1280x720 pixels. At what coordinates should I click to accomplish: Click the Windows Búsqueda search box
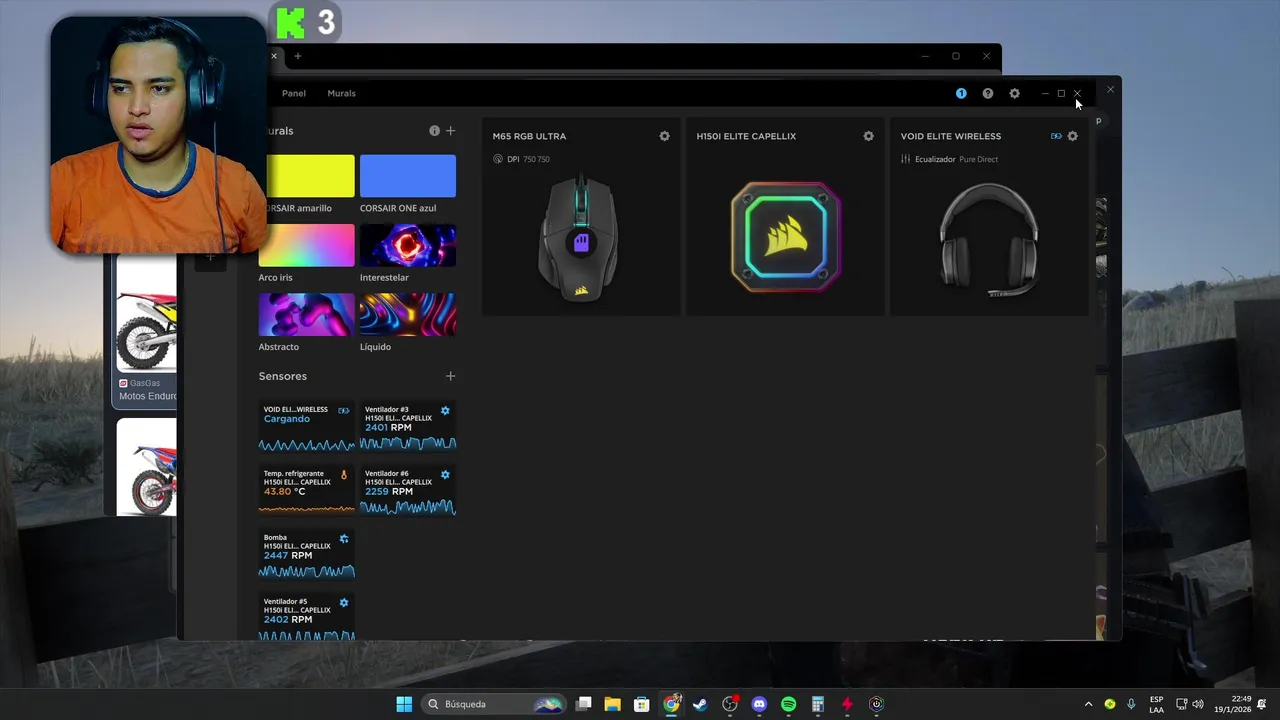[x=494, y=704]
